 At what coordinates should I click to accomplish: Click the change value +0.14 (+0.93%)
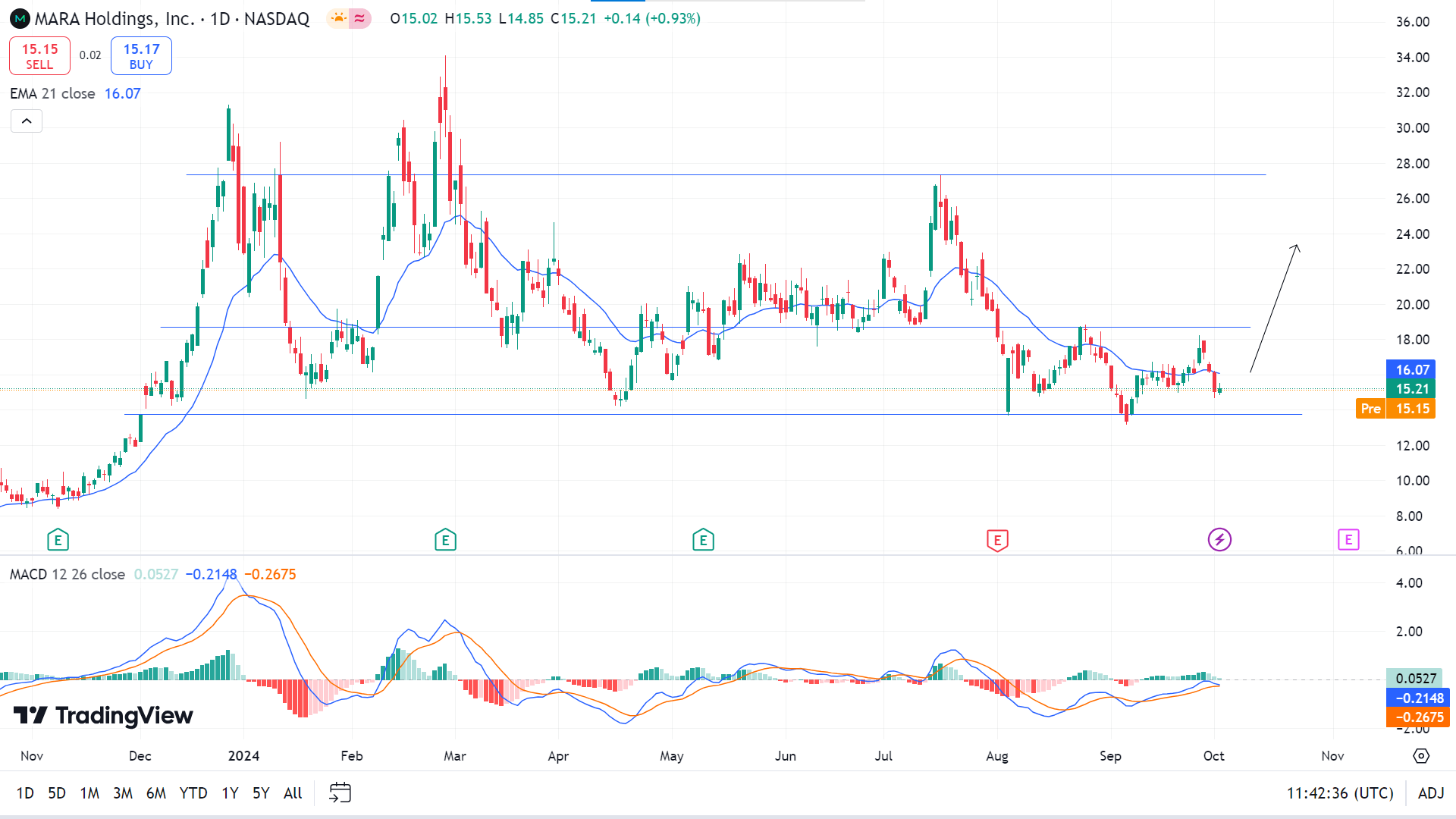[652, 18]
